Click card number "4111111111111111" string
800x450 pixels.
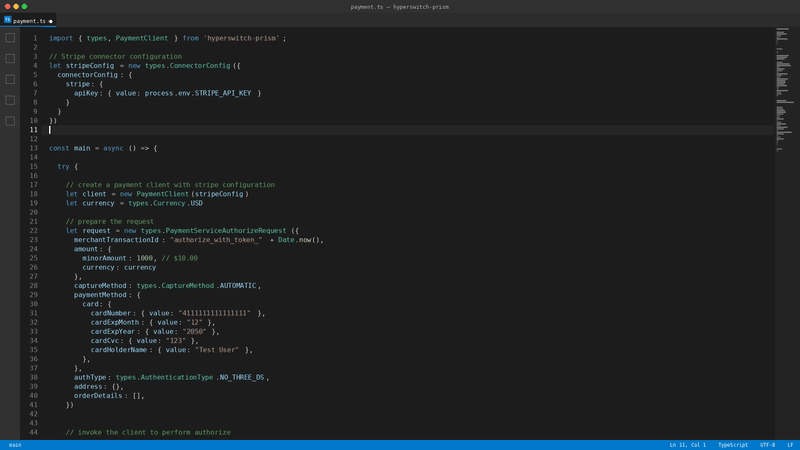pos(214,314)
